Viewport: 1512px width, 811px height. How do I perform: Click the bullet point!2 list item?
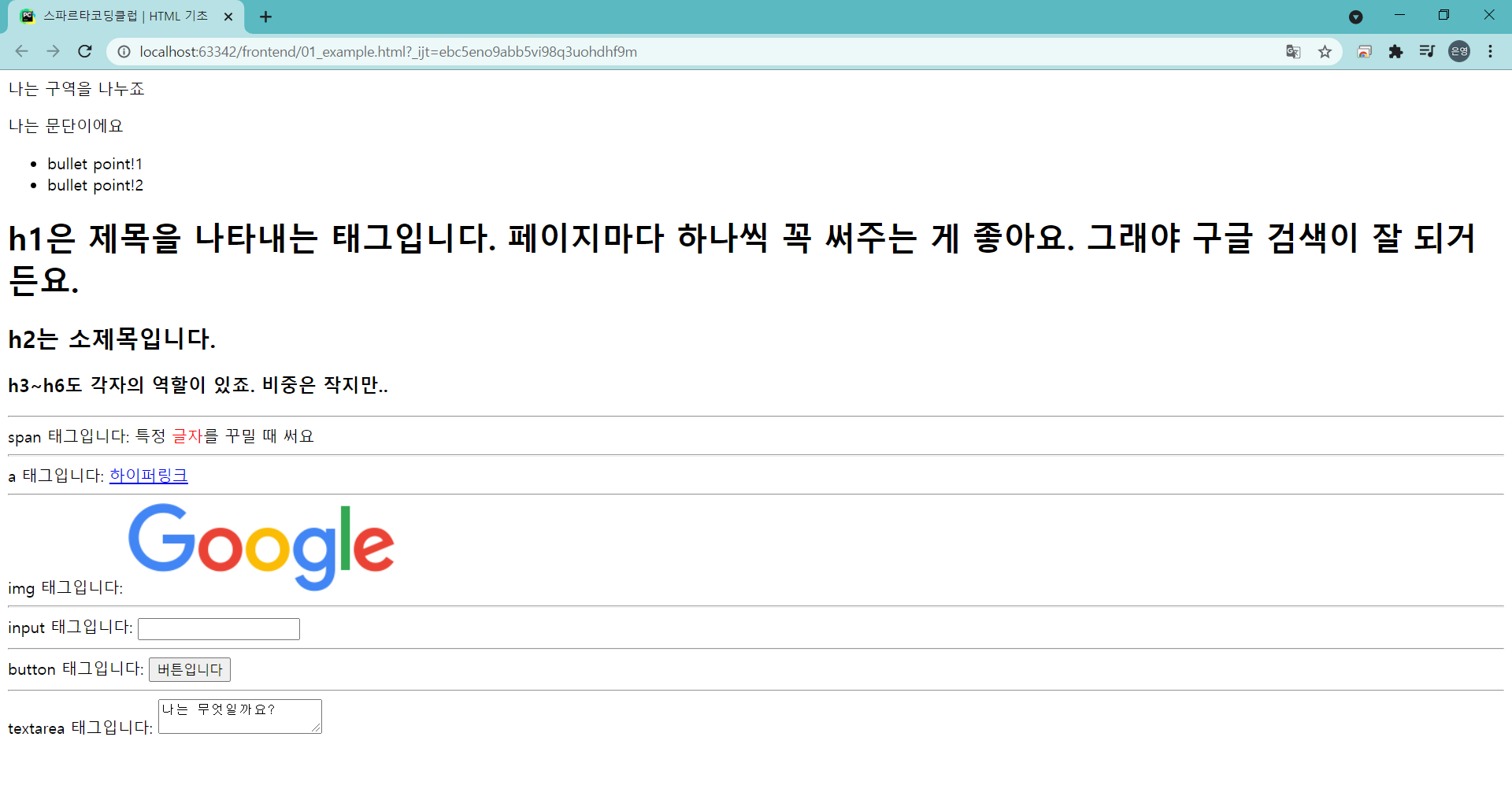[95, 185]
